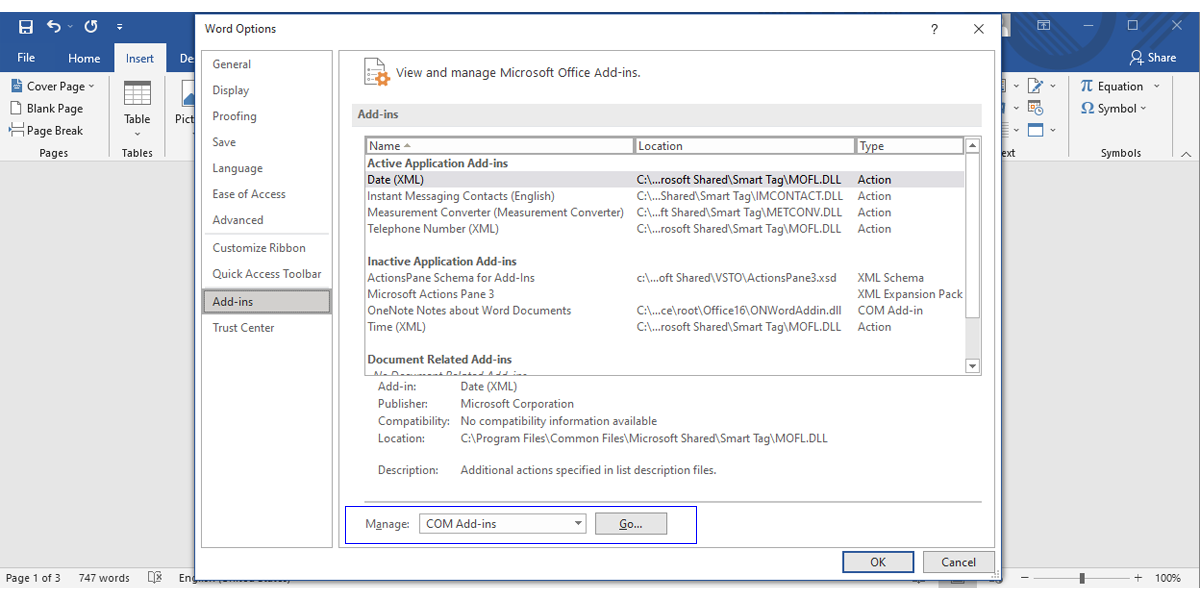Insert a Blank Page using its icon
1200x600 pixels.
pos(15,108)
